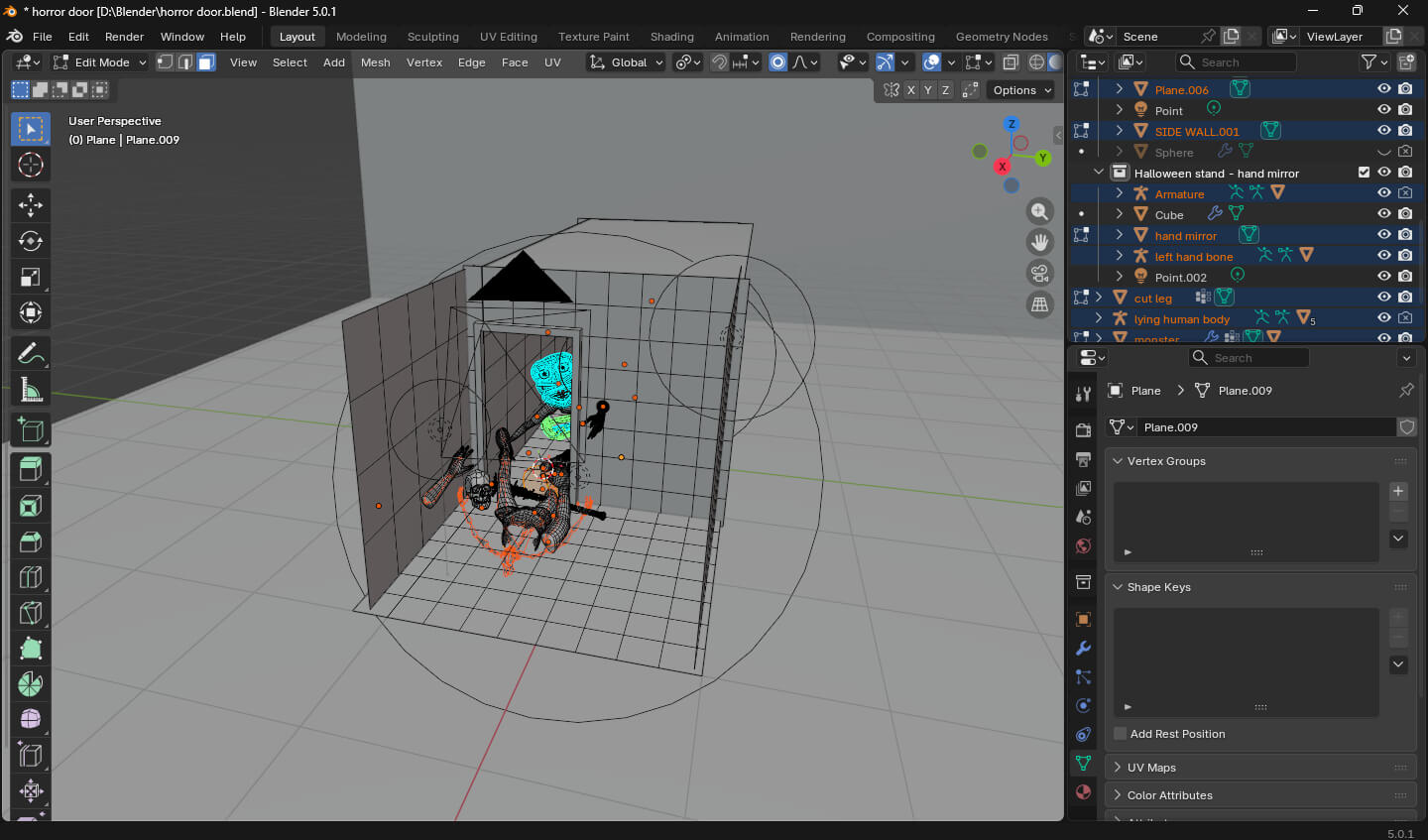Switch to the Shading workspace tab
Screen dimensions: 1428x840
coord(672,37)
